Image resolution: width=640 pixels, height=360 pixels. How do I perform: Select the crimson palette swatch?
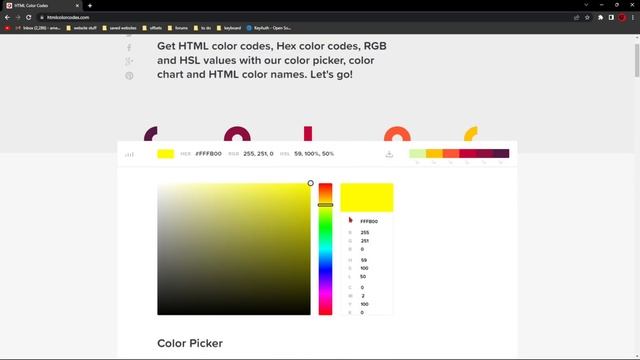coord(468,153)
